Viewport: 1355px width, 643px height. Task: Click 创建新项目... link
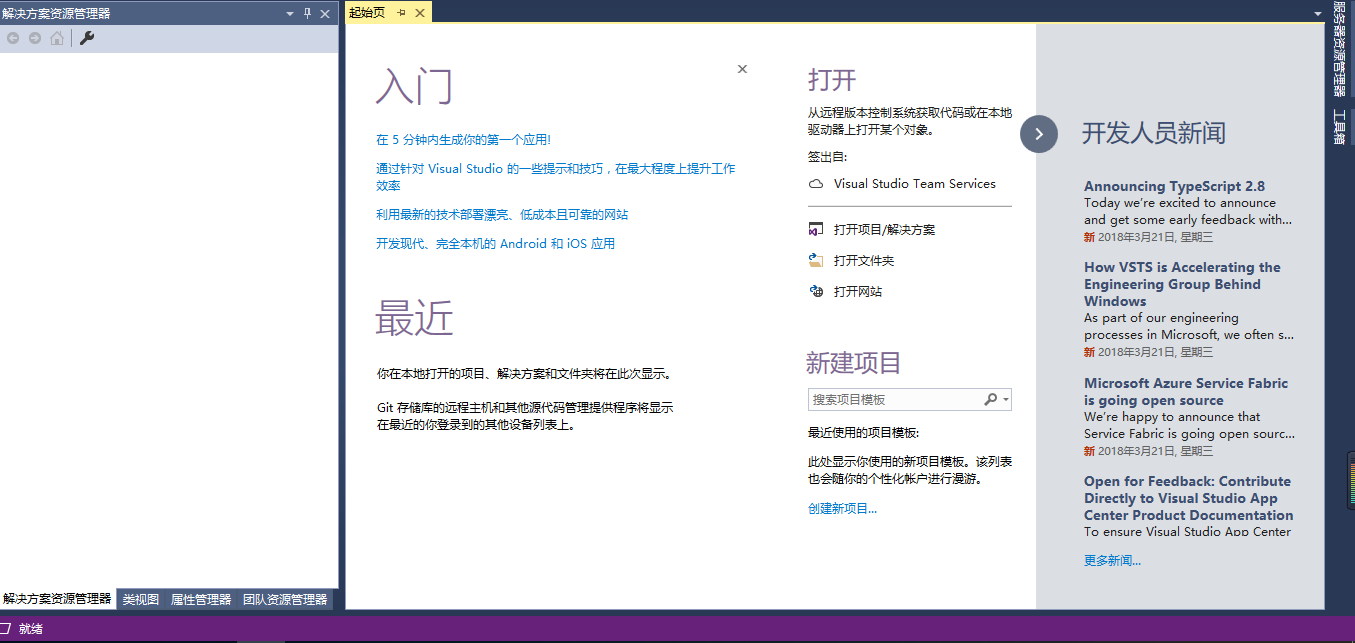tap(842, 509)
